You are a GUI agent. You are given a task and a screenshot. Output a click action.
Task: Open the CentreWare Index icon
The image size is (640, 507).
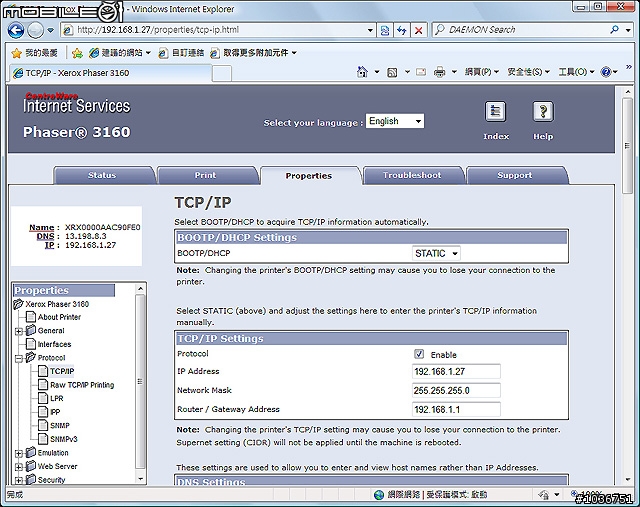pos(496,111)
